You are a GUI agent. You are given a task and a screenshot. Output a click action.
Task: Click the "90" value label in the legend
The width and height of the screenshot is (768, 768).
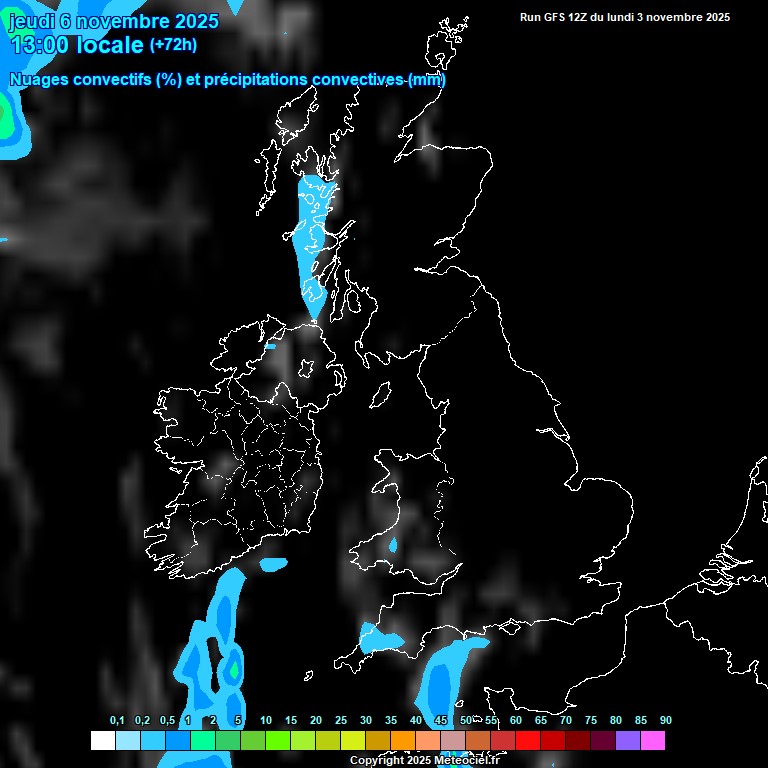(x=666, y=720)
